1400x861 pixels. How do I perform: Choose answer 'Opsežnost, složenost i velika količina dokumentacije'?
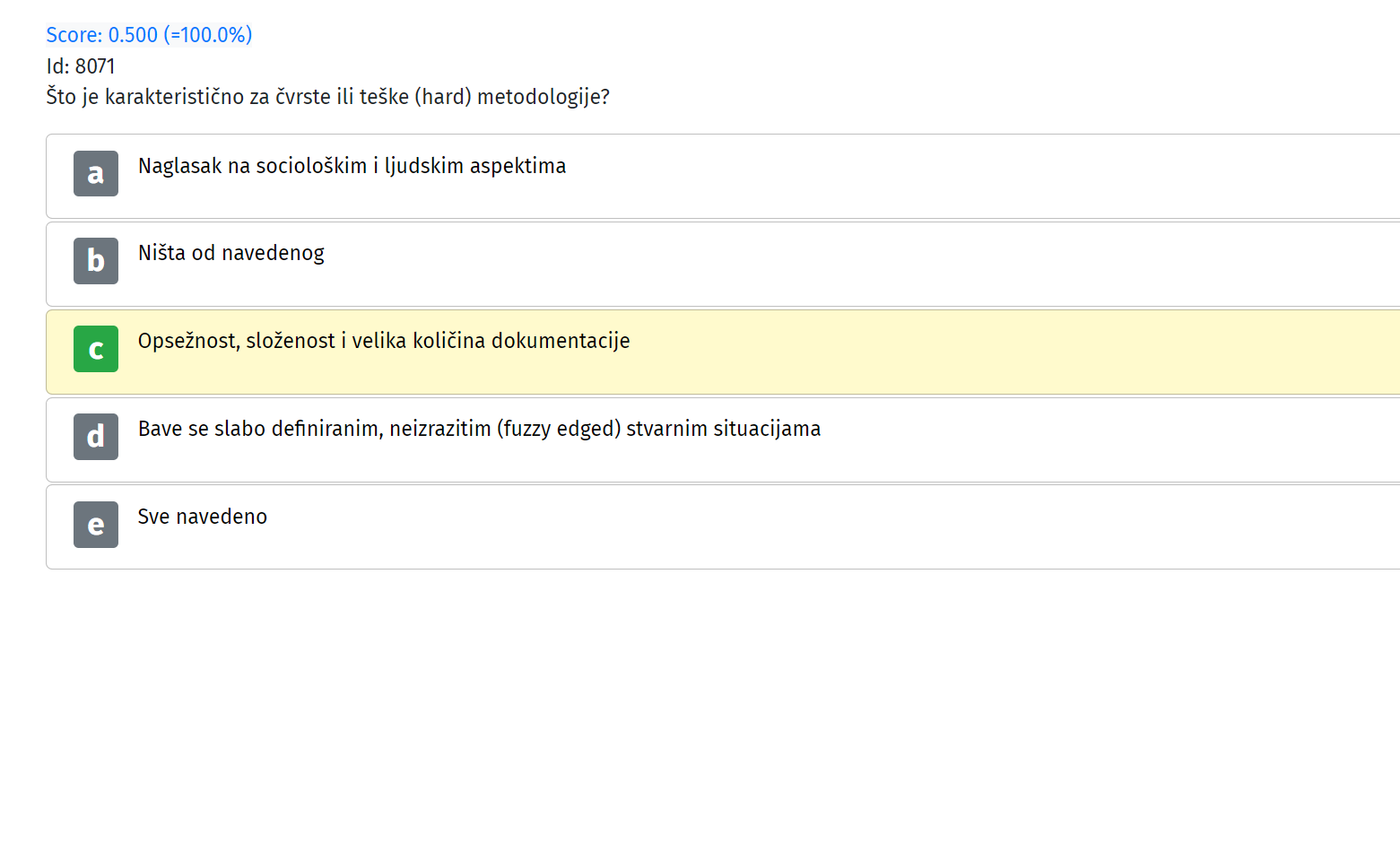(384, 341)
